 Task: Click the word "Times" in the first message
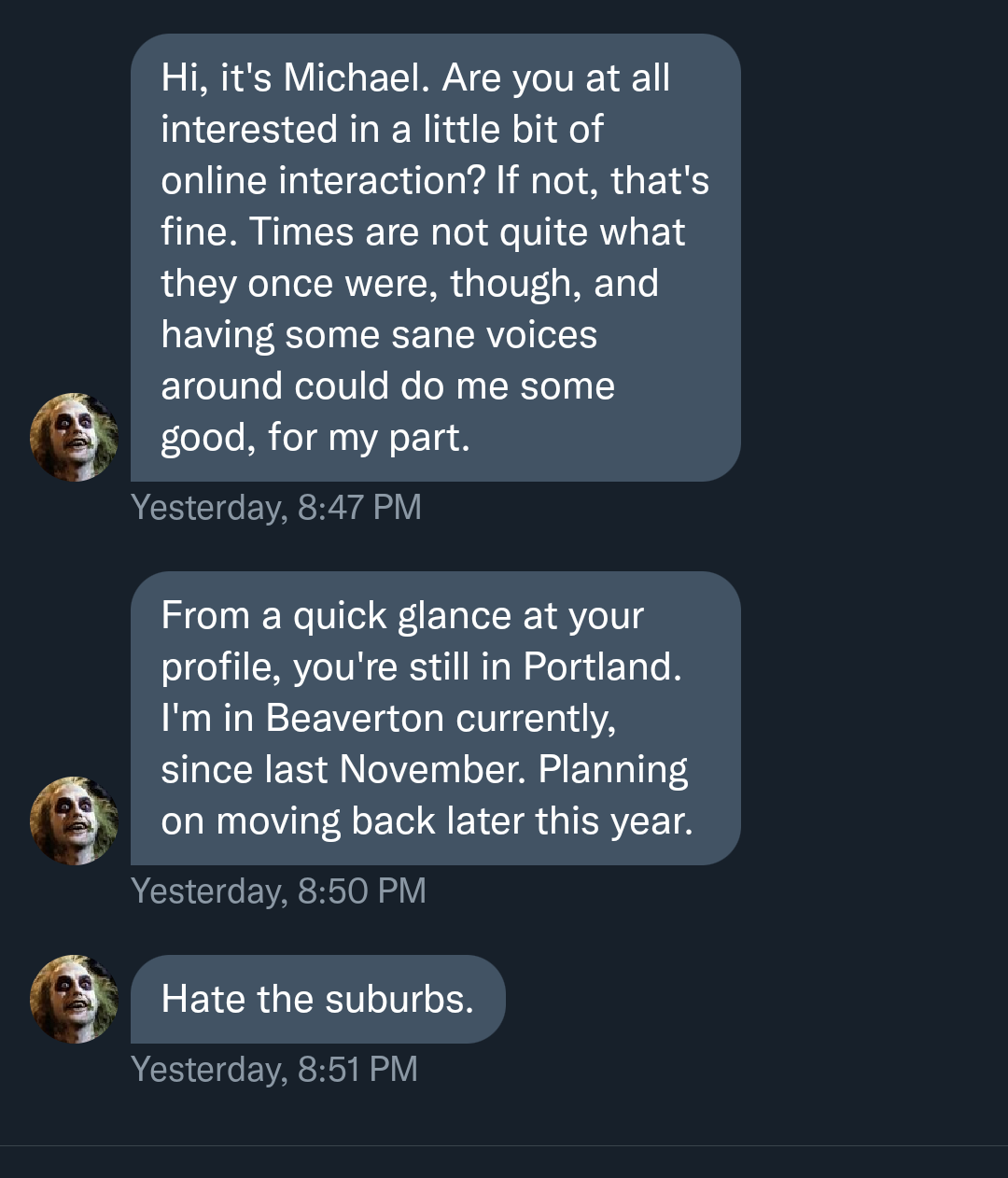[x=302, y=232]
